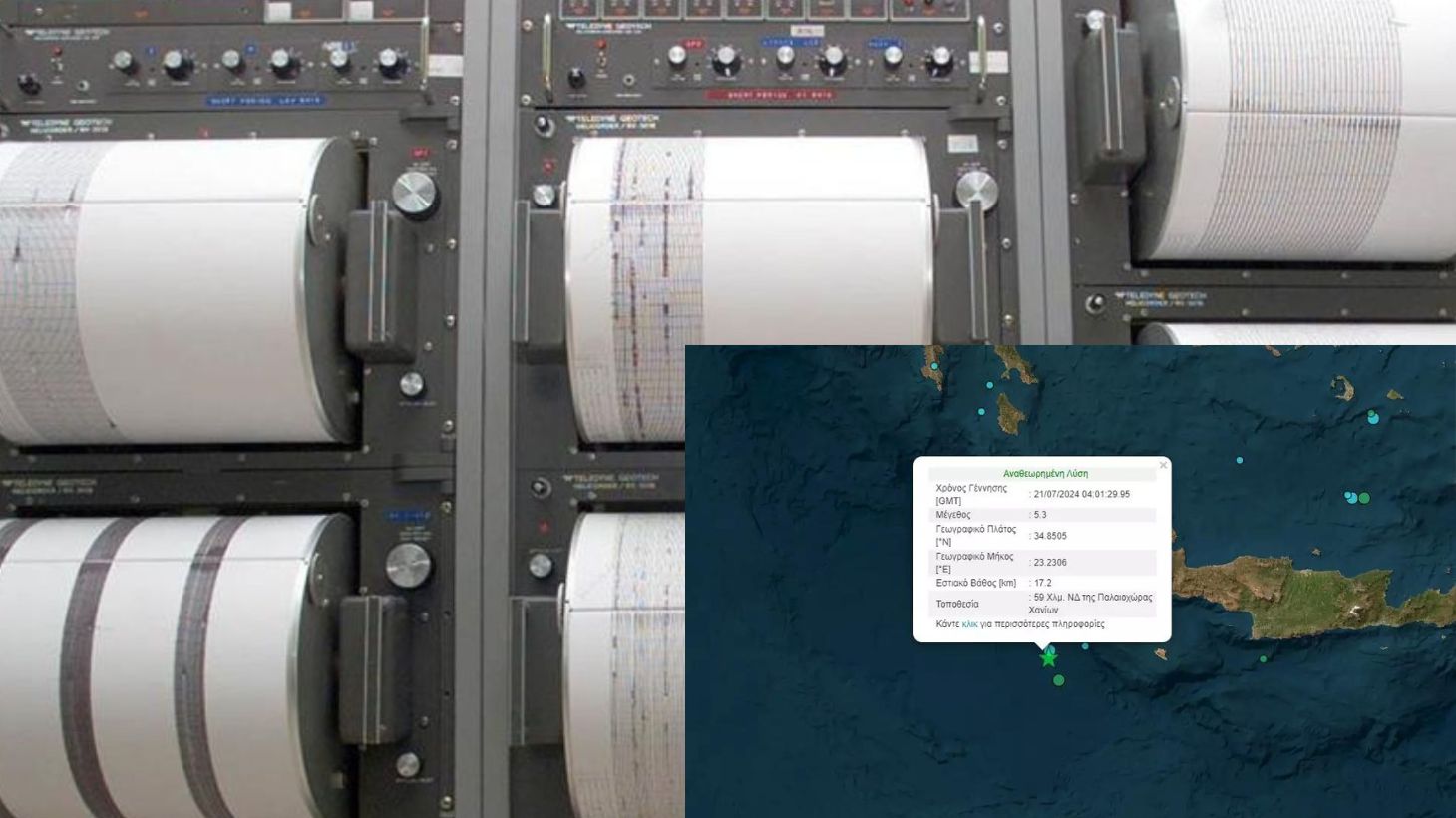
Task: Click the large silver knob beside middle drum
Action: click(976, 190)
